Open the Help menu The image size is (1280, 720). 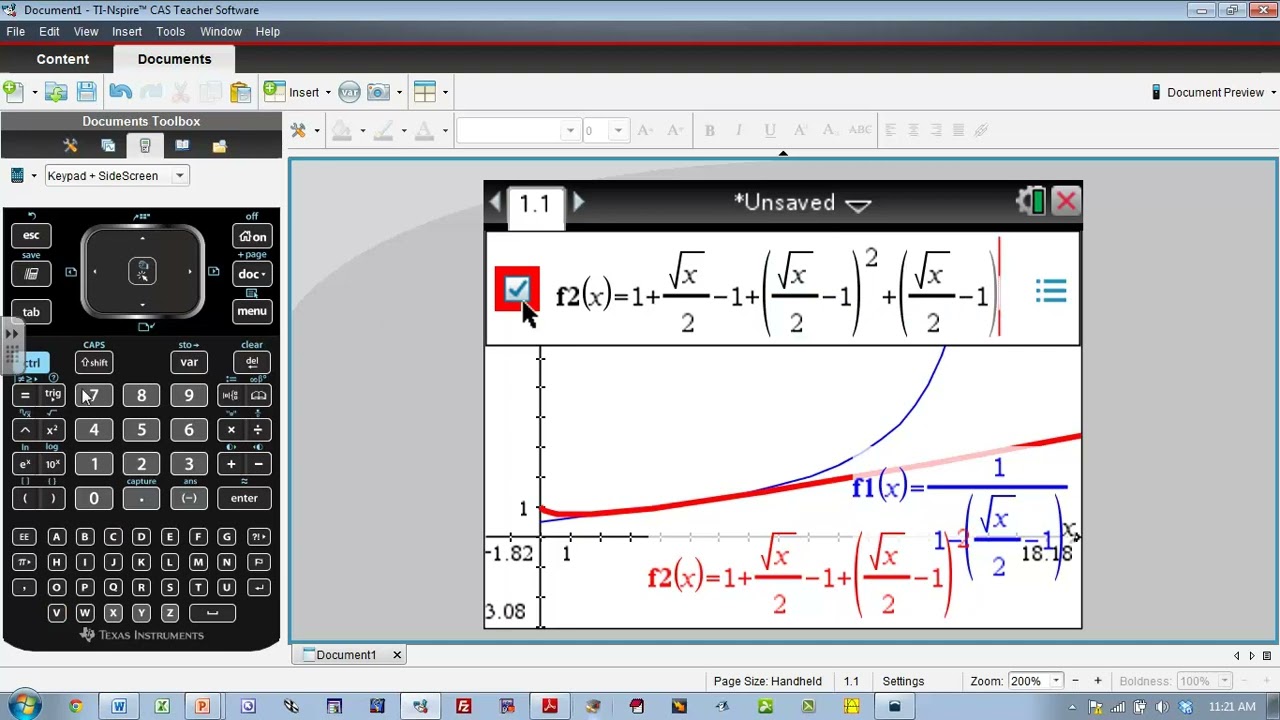pos(268,31)
